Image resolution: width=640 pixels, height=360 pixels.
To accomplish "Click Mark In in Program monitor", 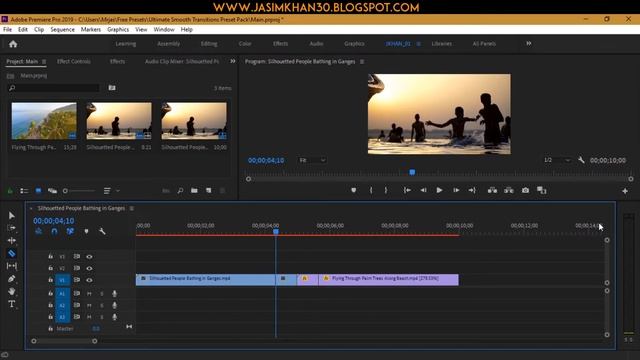I will pos(371,190).
